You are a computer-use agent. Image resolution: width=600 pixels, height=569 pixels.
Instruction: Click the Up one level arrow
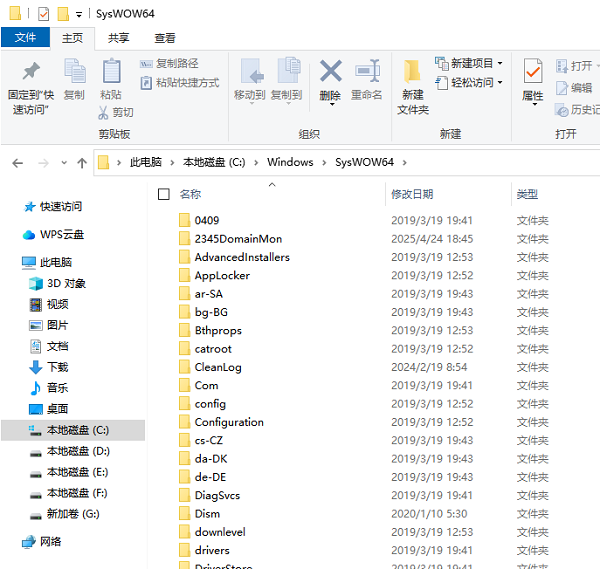pyautogui.click(x=82, y=163)
